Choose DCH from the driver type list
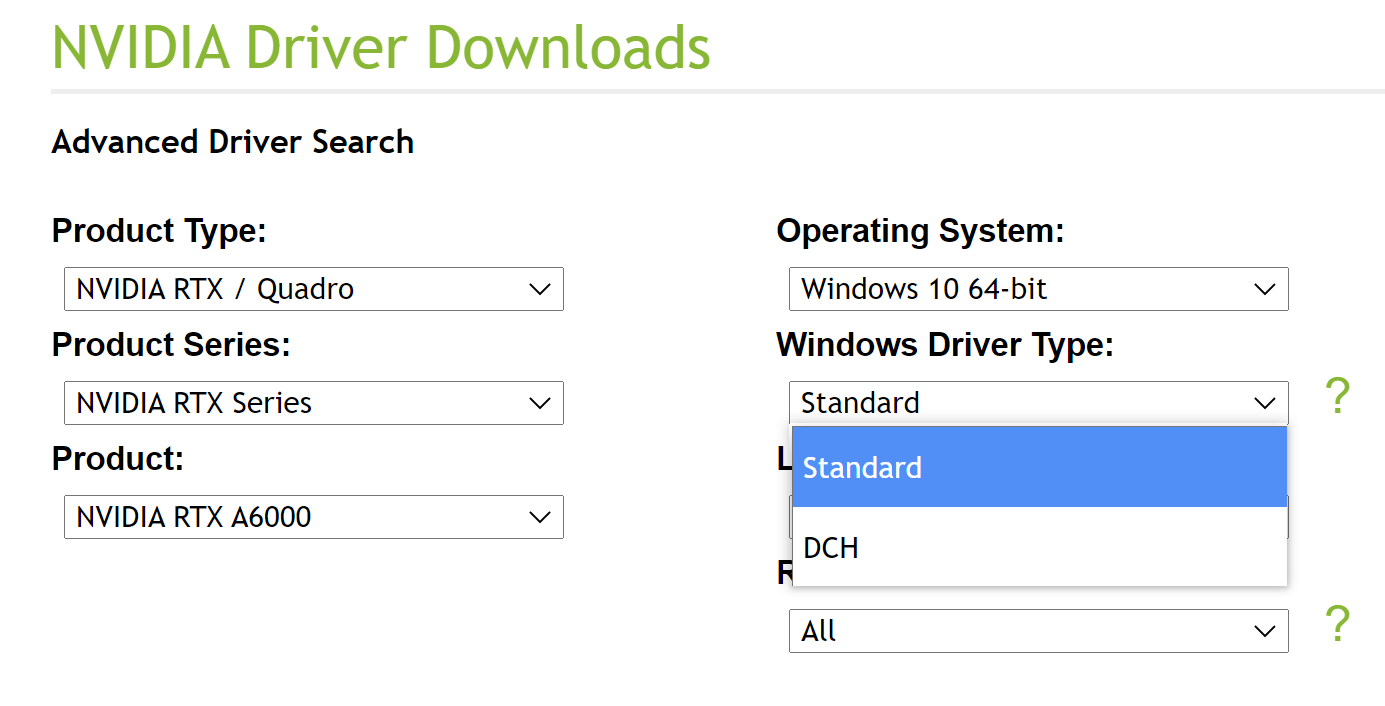Viewport: 1385px width, 706px height. 1039,547
